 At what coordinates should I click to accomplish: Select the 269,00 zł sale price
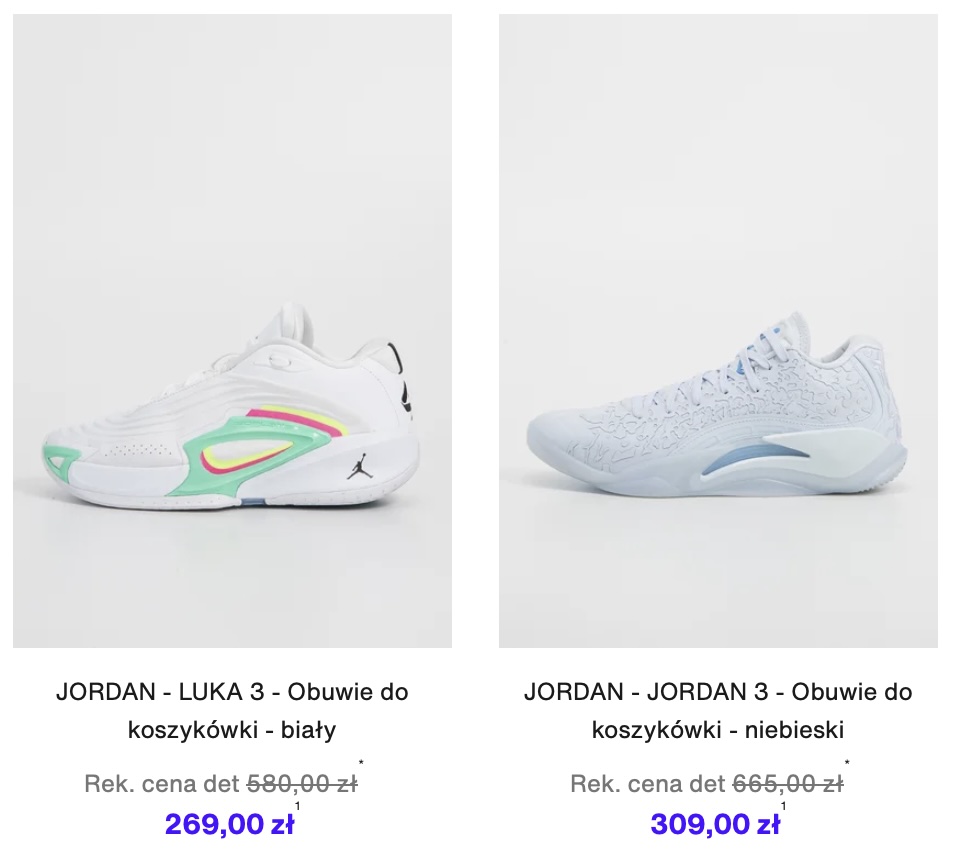pos(230,824)
